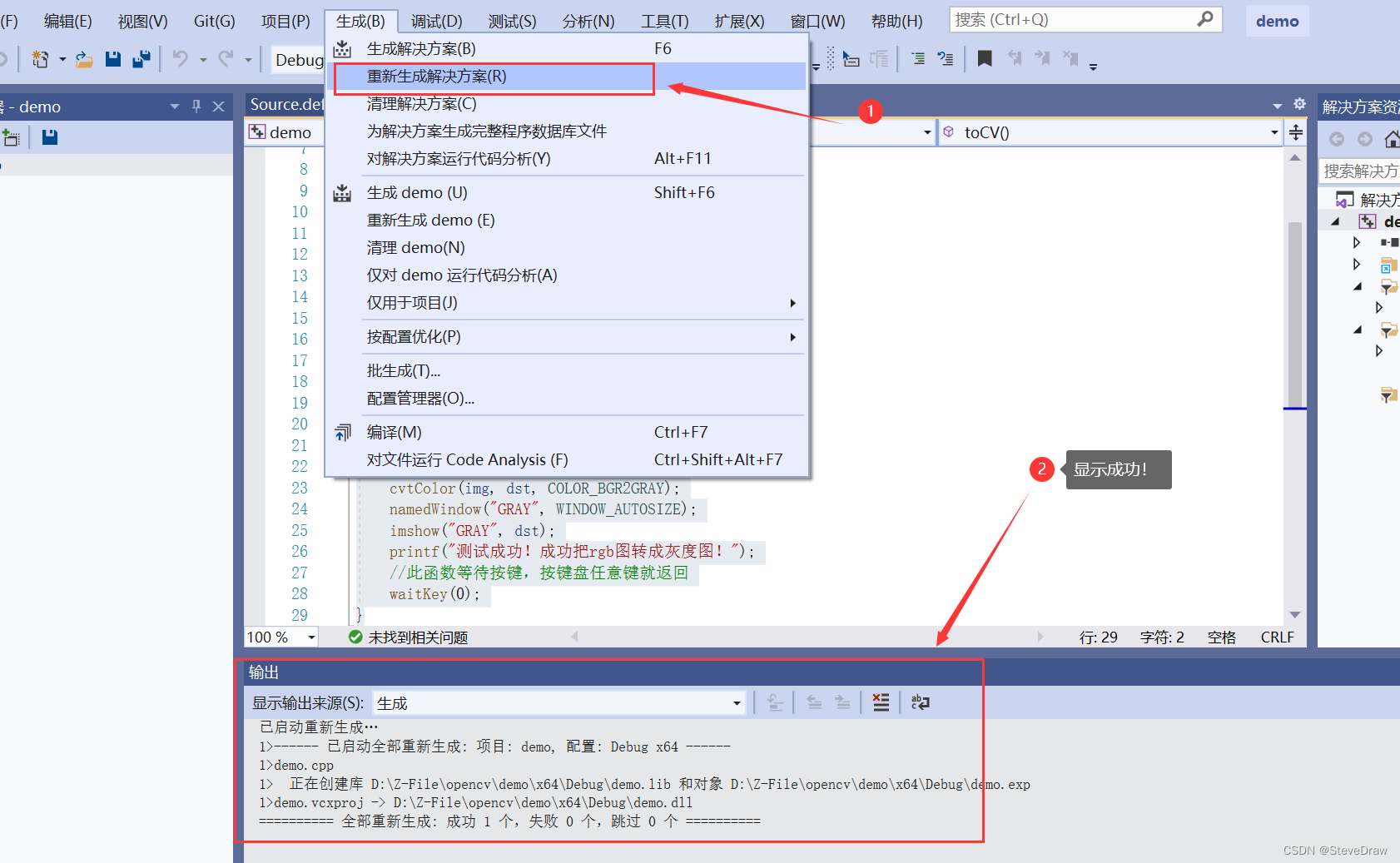This screenshot has width=1400, height=863.
Task: Select 生成 demo (U) menu item
Action: (567, 193)
